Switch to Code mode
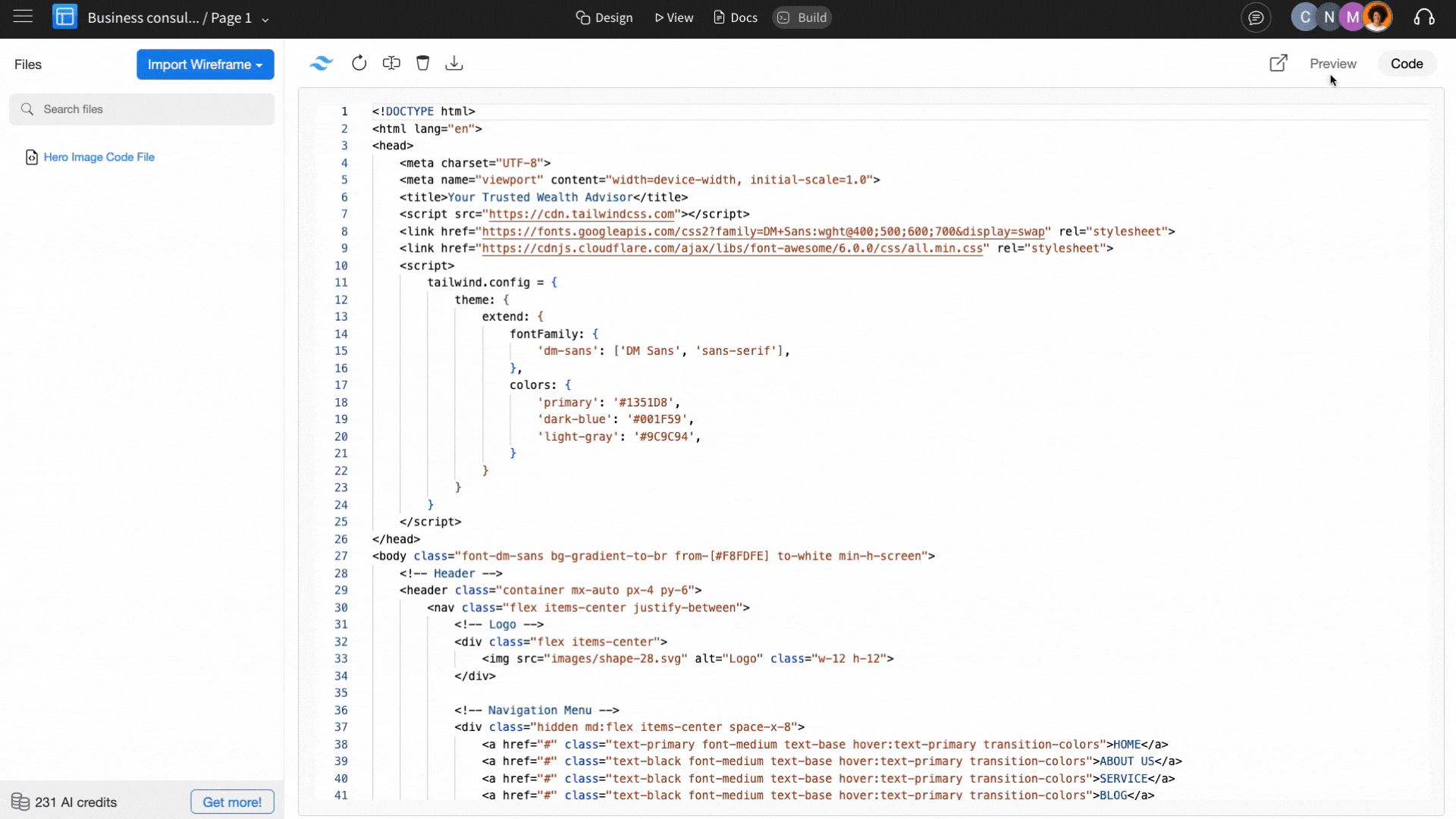The image size is (1456, 819). 1407,64
